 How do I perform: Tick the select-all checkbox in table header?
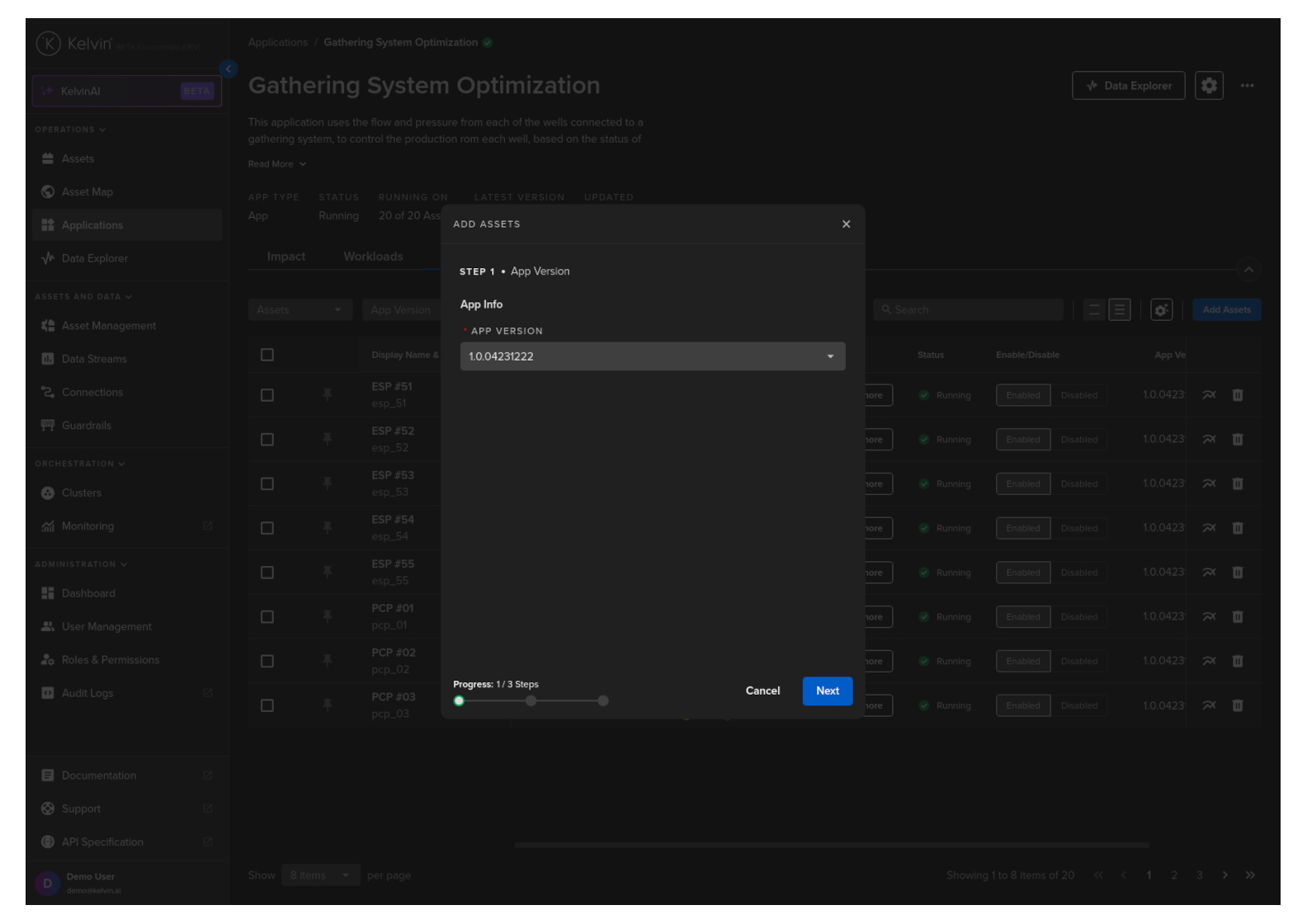tap(267, 355)
